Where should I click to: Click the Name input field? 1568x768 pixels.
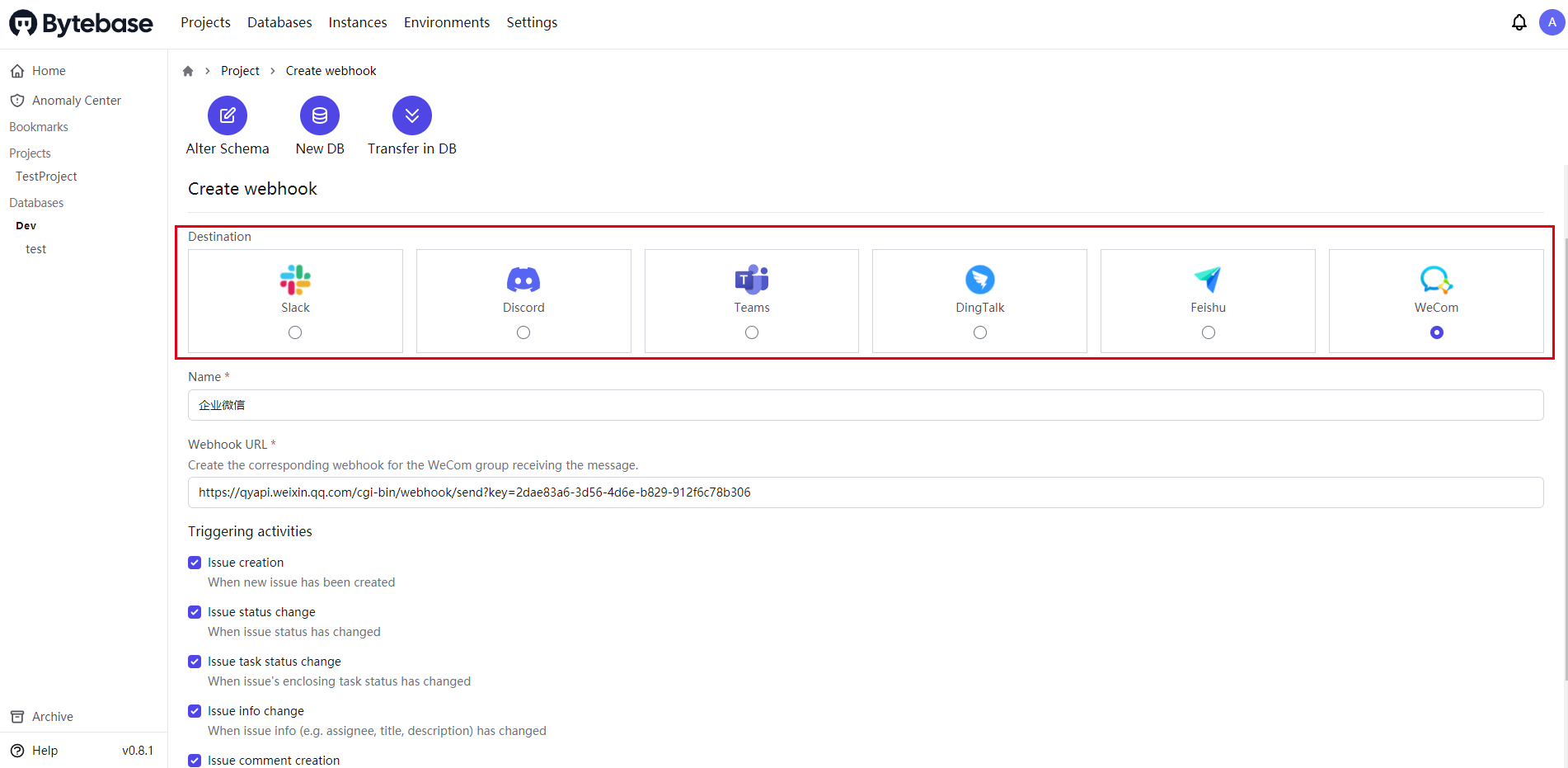pyautogui.click(x=866, y=405)
